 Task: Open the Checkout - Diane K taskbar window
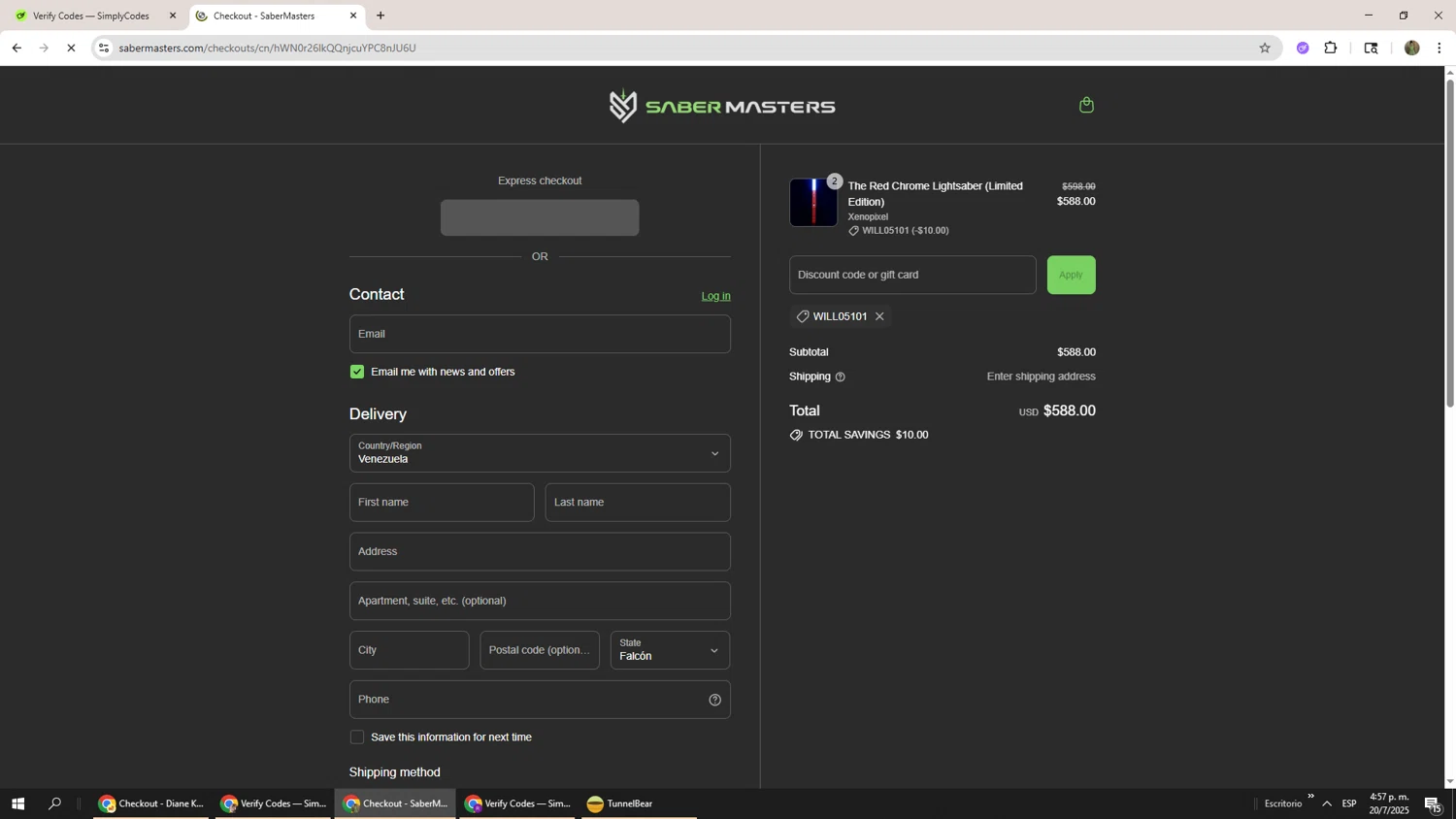click(x=150, y=803)
